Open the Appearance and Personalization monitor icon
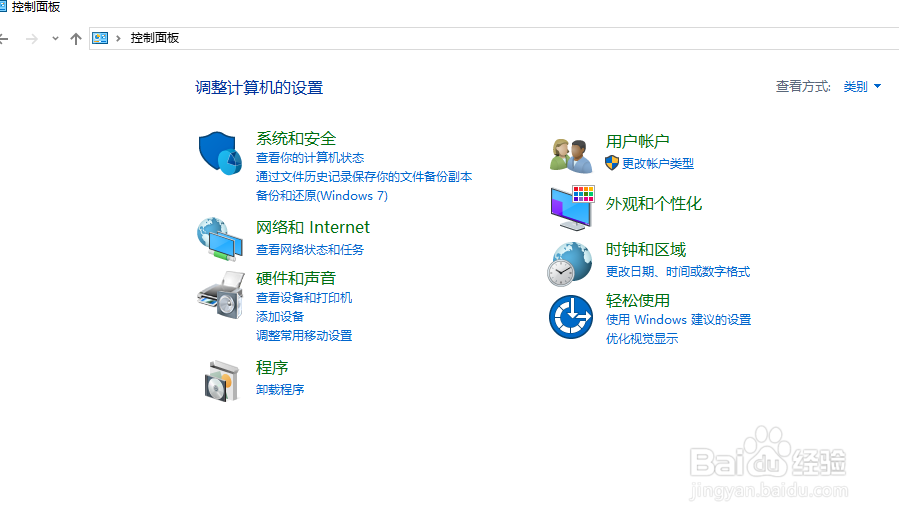This screenshot has height=522, width=899. pos(572,207)
